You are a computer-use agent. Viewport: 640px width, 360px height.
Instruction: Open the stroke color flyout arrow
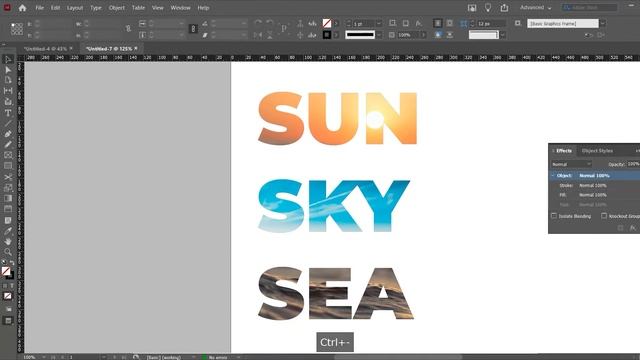coord(336,35)
